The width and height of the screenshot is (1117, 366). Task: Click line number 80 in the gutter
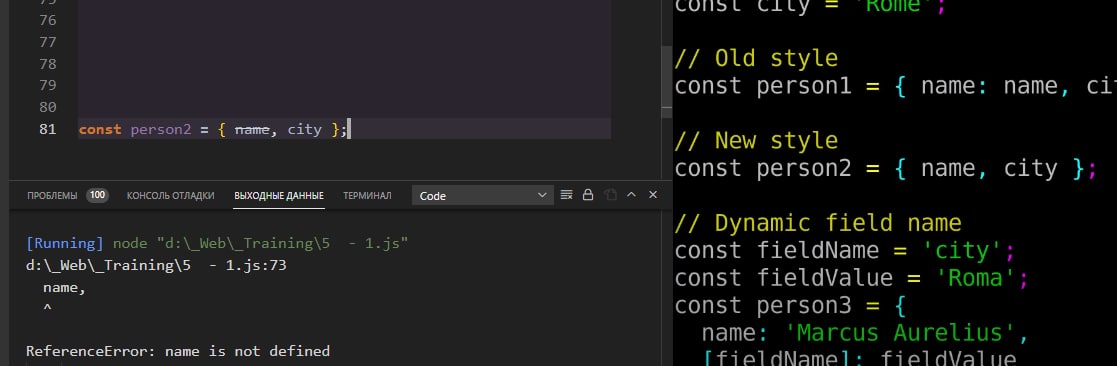click(x=48, y=108)
